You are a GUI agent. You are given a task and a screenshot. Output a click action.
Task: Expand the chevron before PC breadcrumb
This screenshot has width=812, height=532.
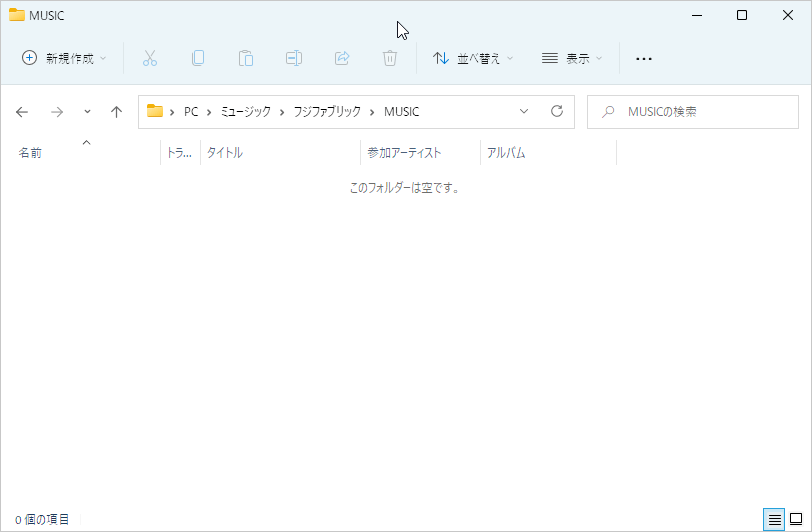coord(172,112)
